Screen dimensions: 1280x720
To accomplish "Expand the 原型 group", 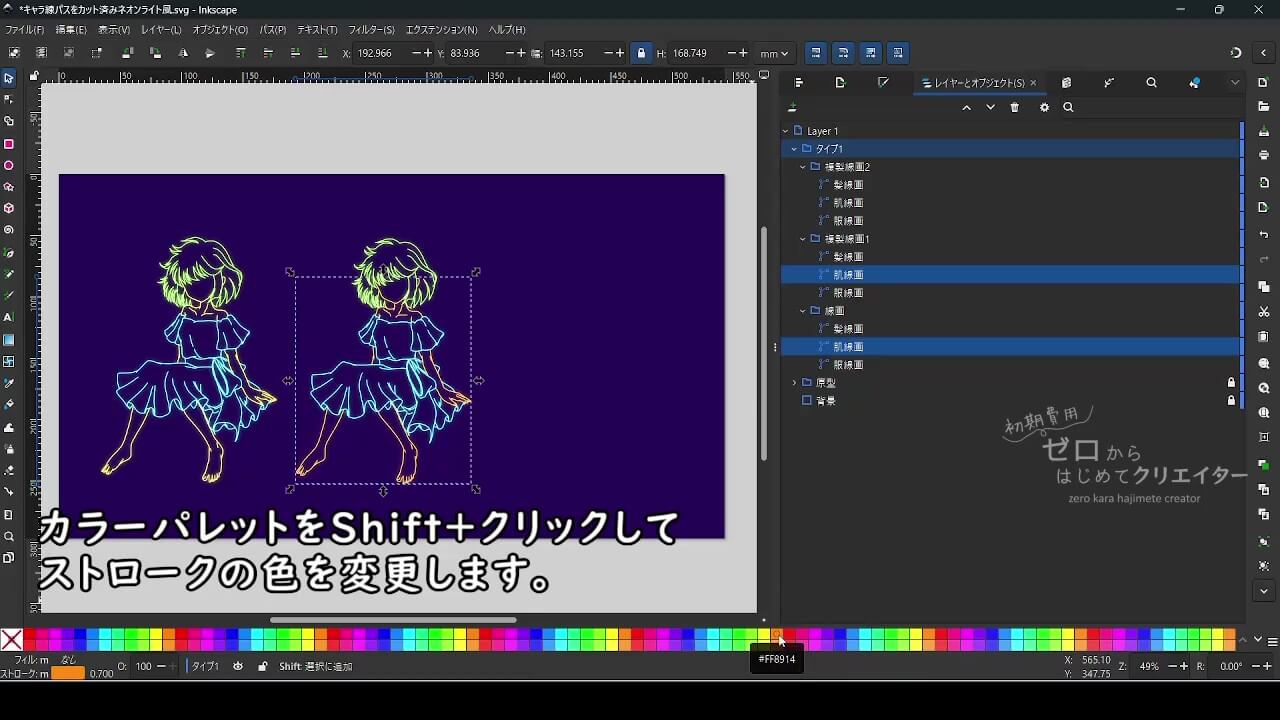I will pyautogui.click(x=793, y=382).
